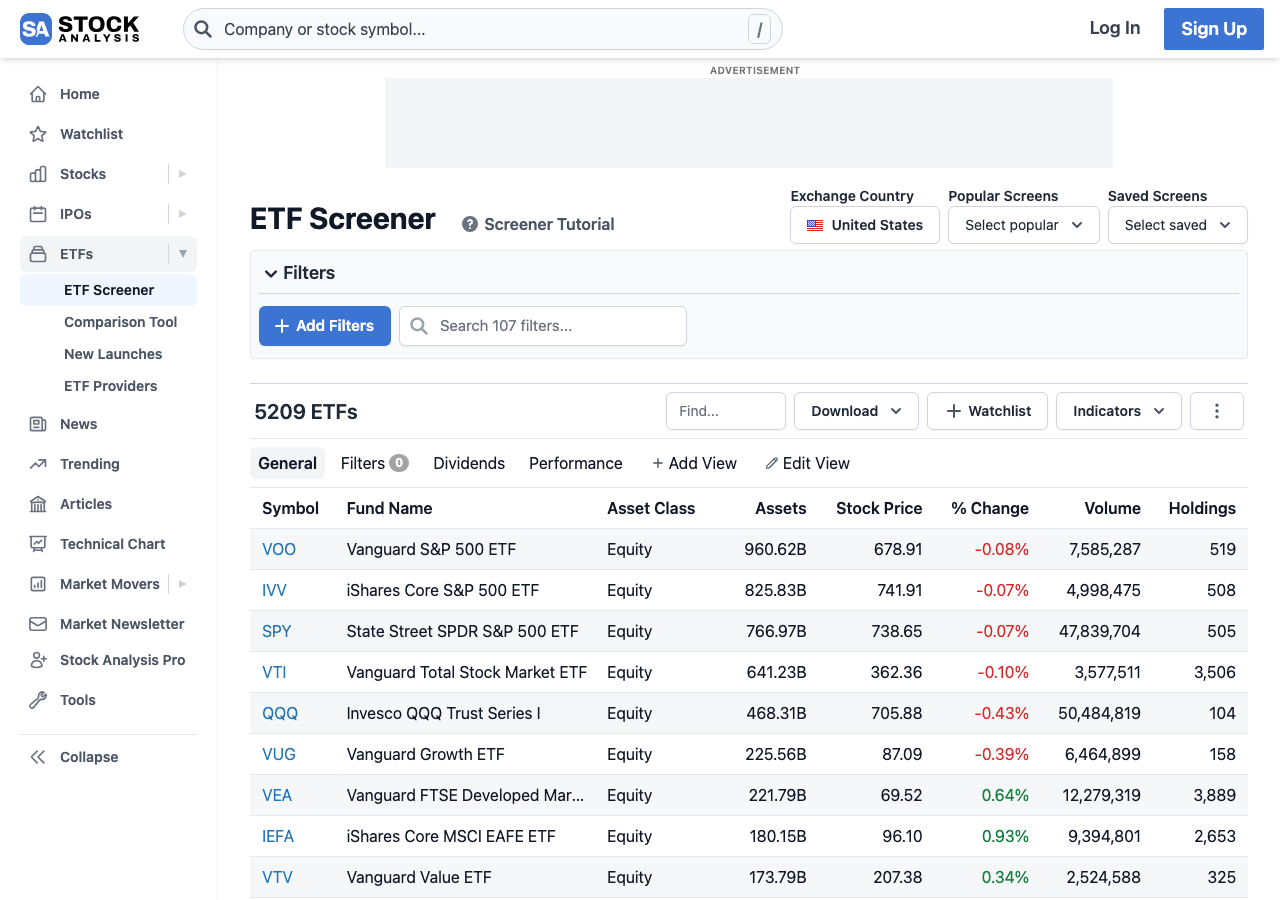Click the Home house icon in sidebar

pos(38,94)
